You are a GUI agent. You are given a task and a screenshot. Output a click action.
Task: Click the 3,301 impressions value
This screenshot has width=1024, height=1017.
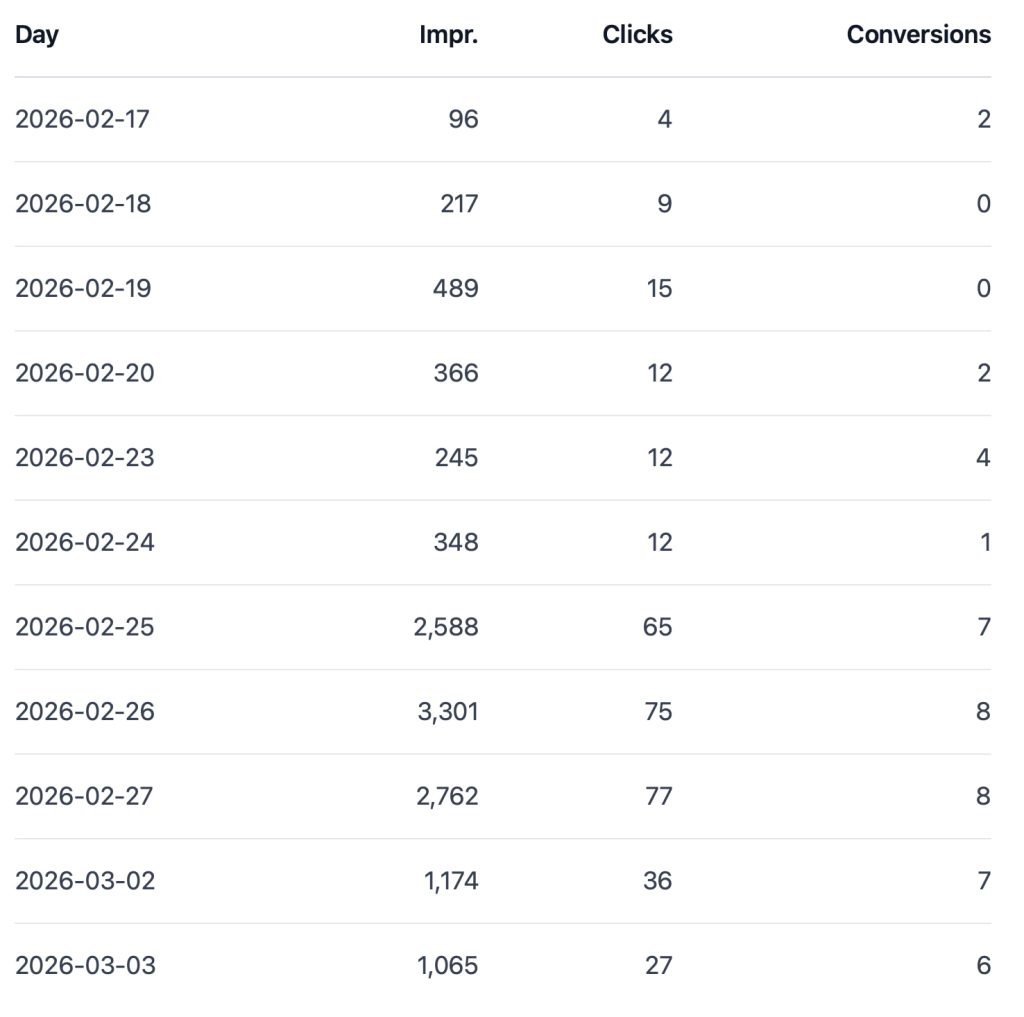(446, 712)
